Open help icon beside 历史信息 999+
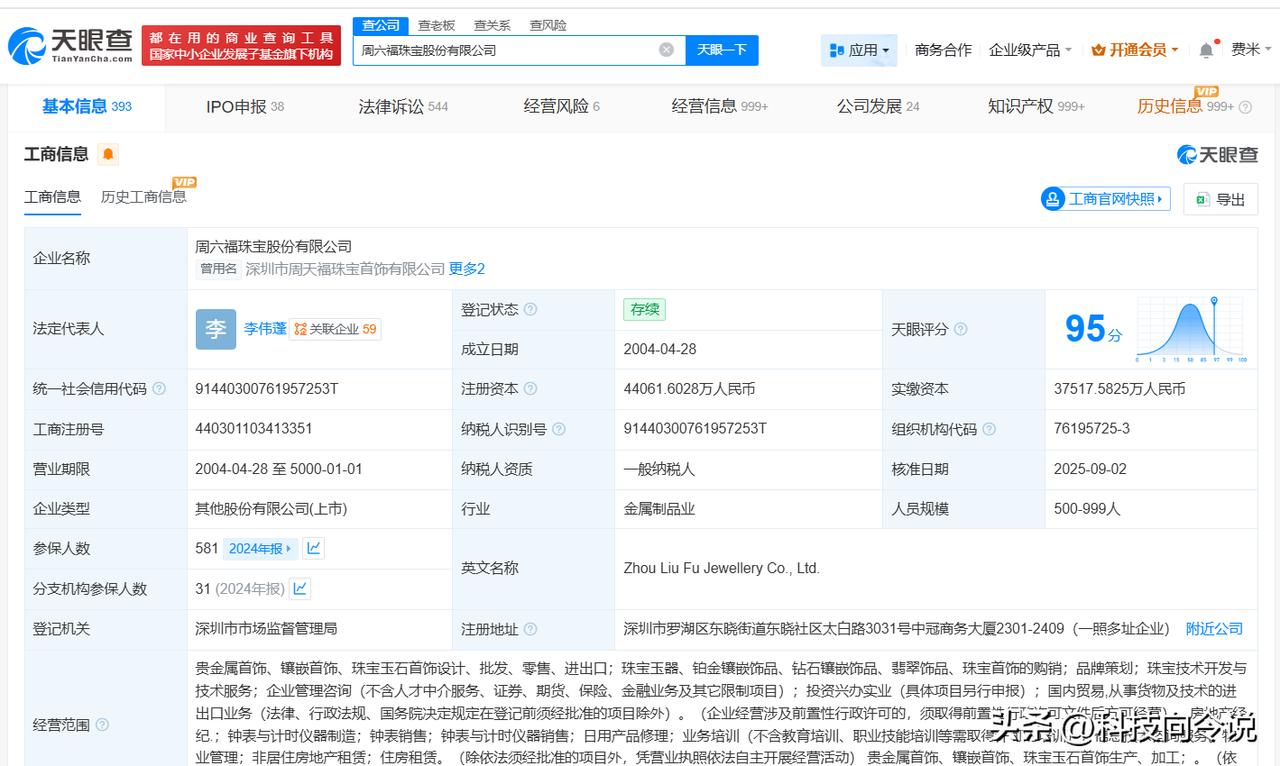Viewport: 1280px width, 766px height. tap(1244, 107)
